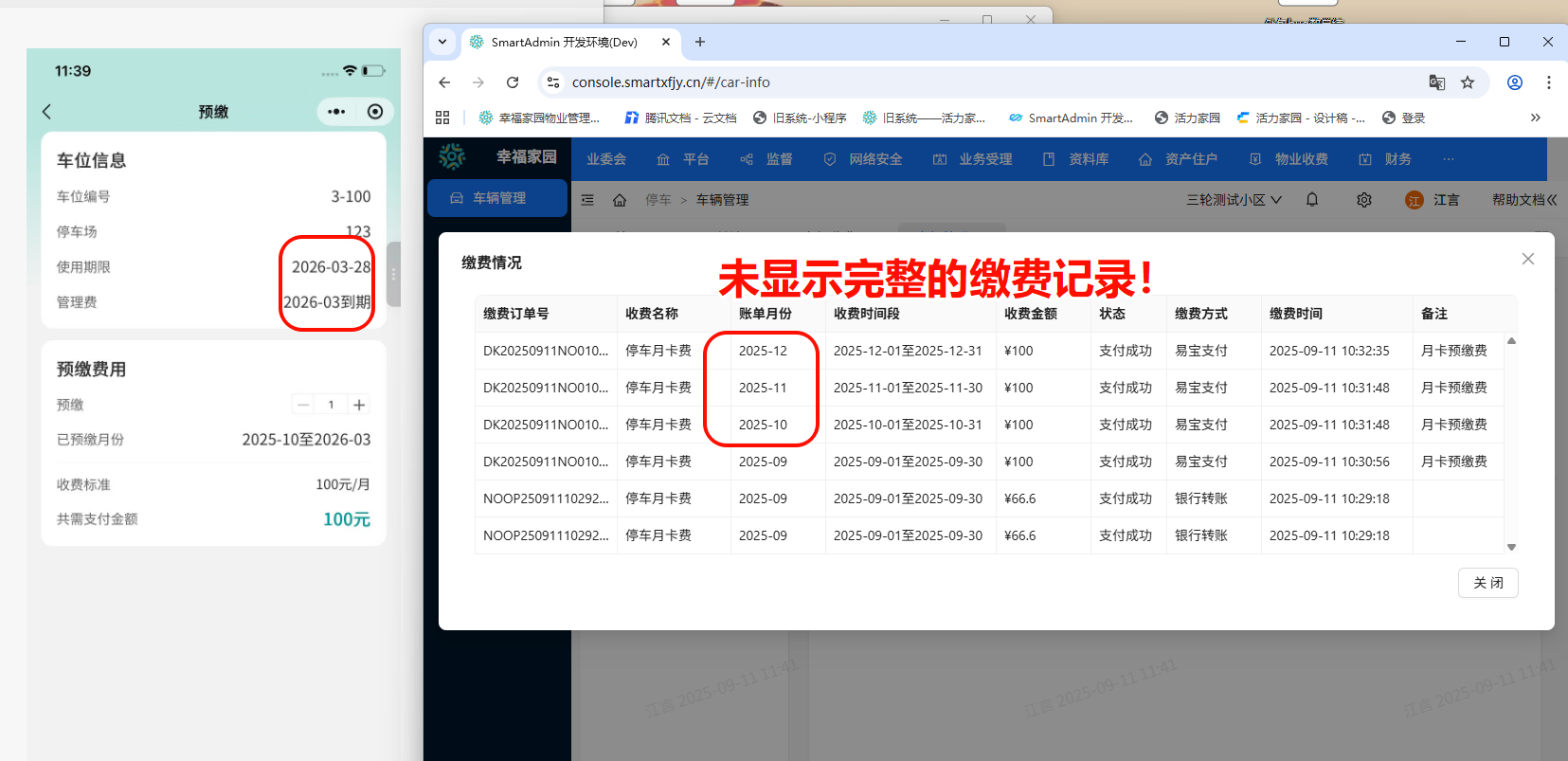Close the 缴费情况 dialog with X

[1528, 259]
